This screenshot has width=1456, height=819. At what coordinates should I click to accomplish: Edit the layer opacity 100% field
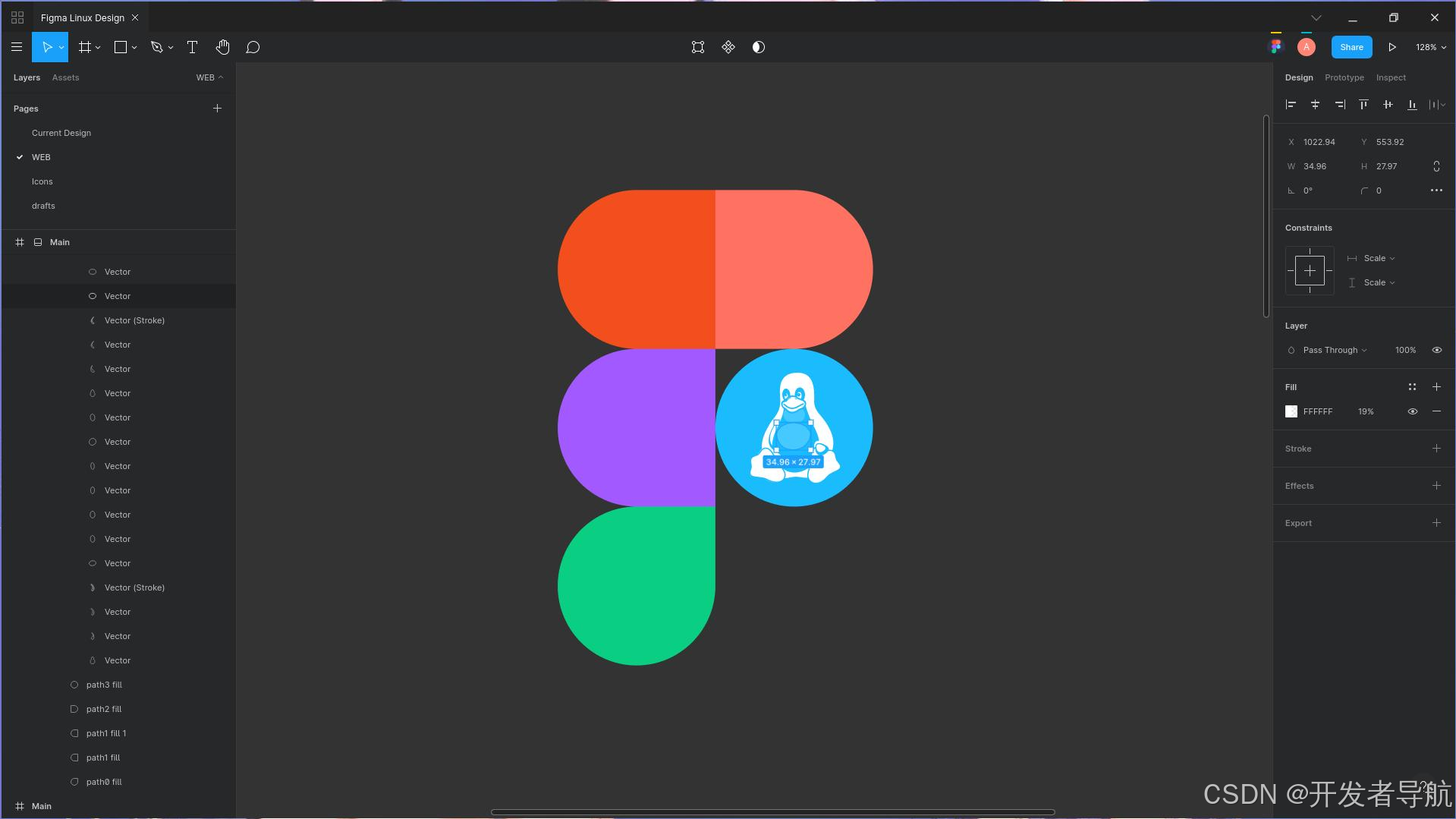tap(1405, 350)
